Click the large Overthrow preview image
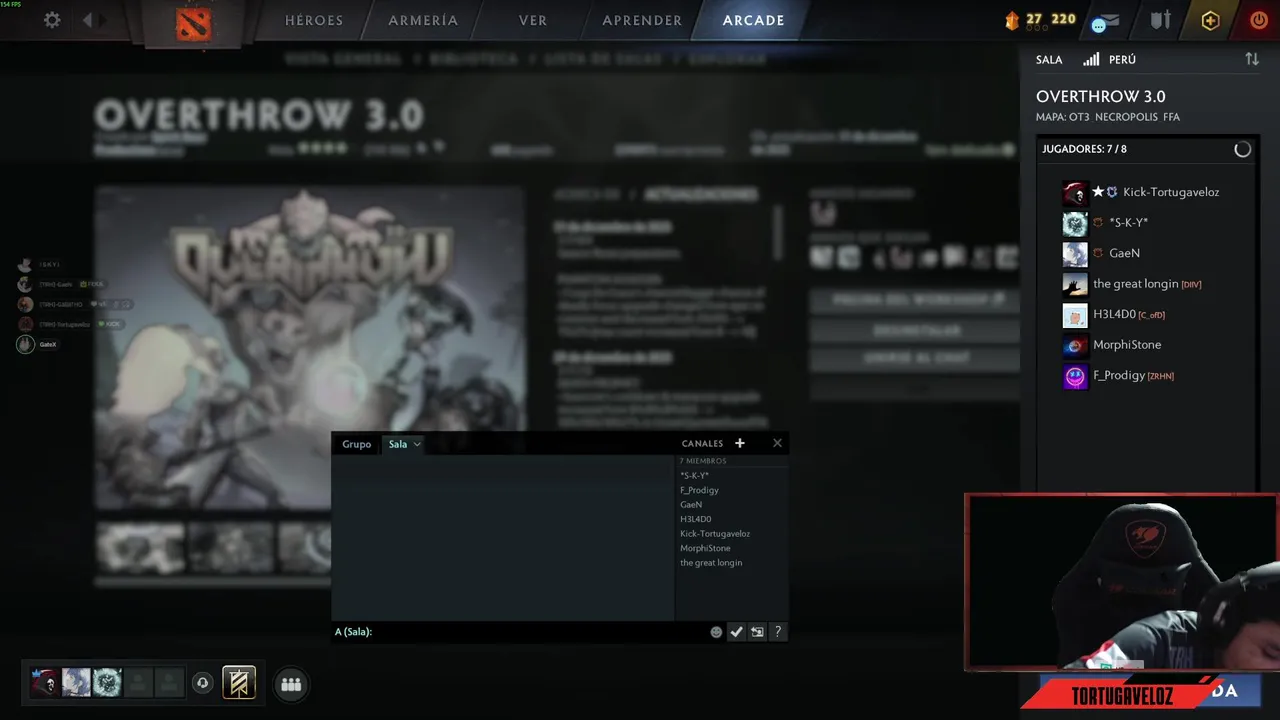This screenshot has height=720, width=1280. [310, 347]
